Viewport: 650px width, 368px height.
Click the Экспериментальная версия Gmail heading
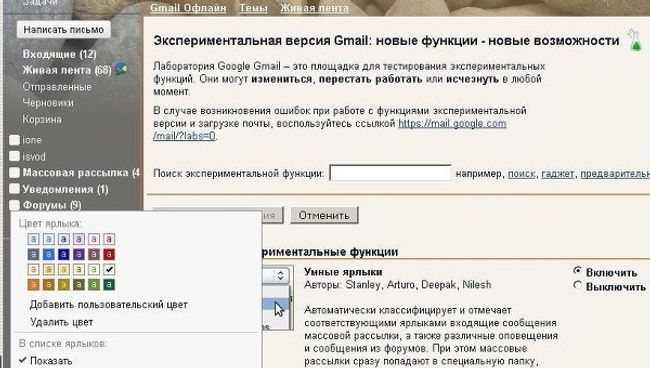coord(386,41)
